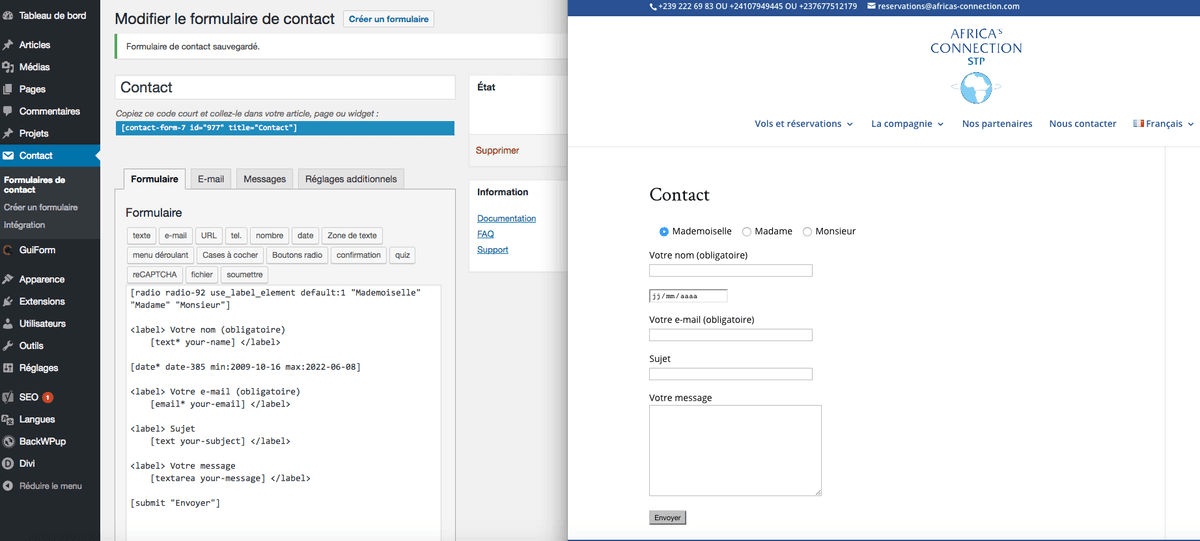Expand the La compagnie menu
The width and height of the screenshot is (1200, 541).
click(908, 124)
